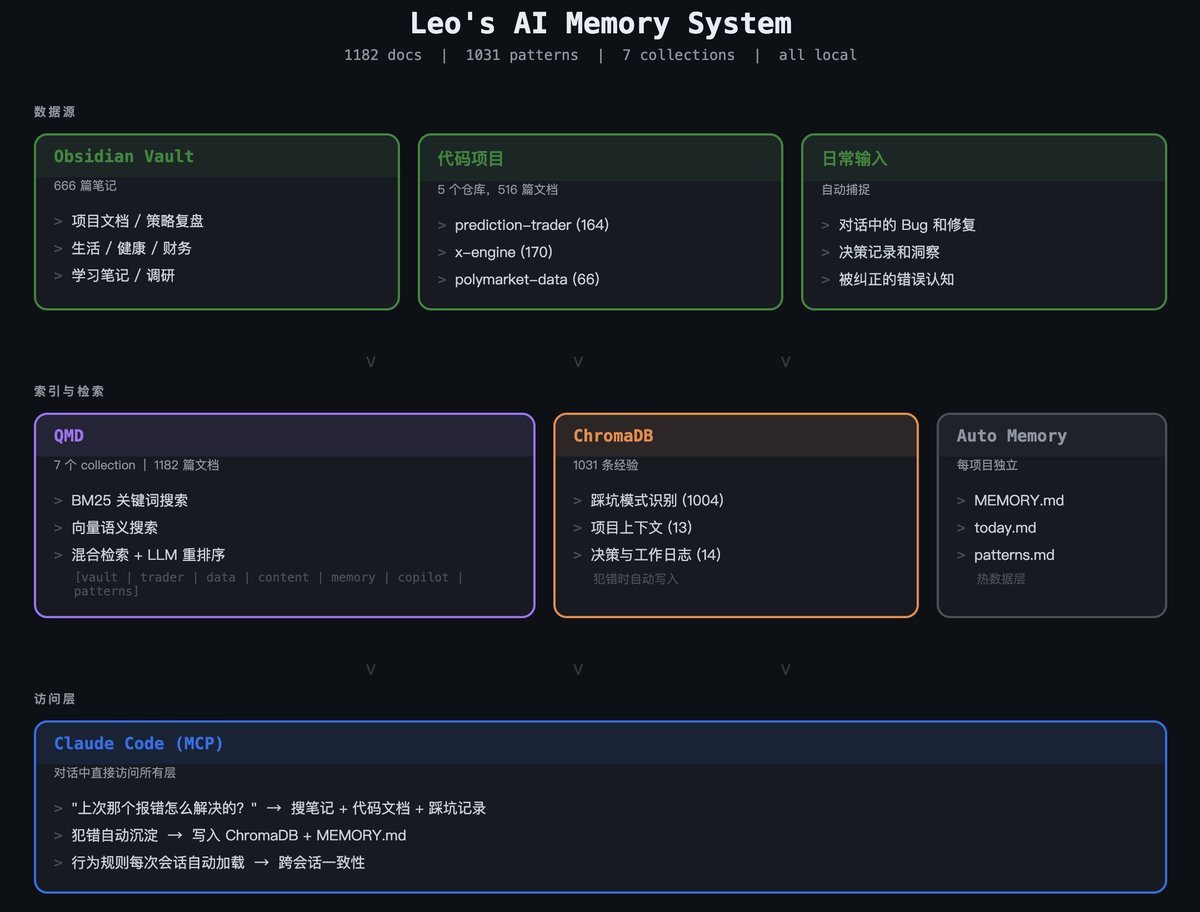Click the Obsidian Vault card header
The width and height of the screenshot is (1200, 912).
[x=124, y=156]
